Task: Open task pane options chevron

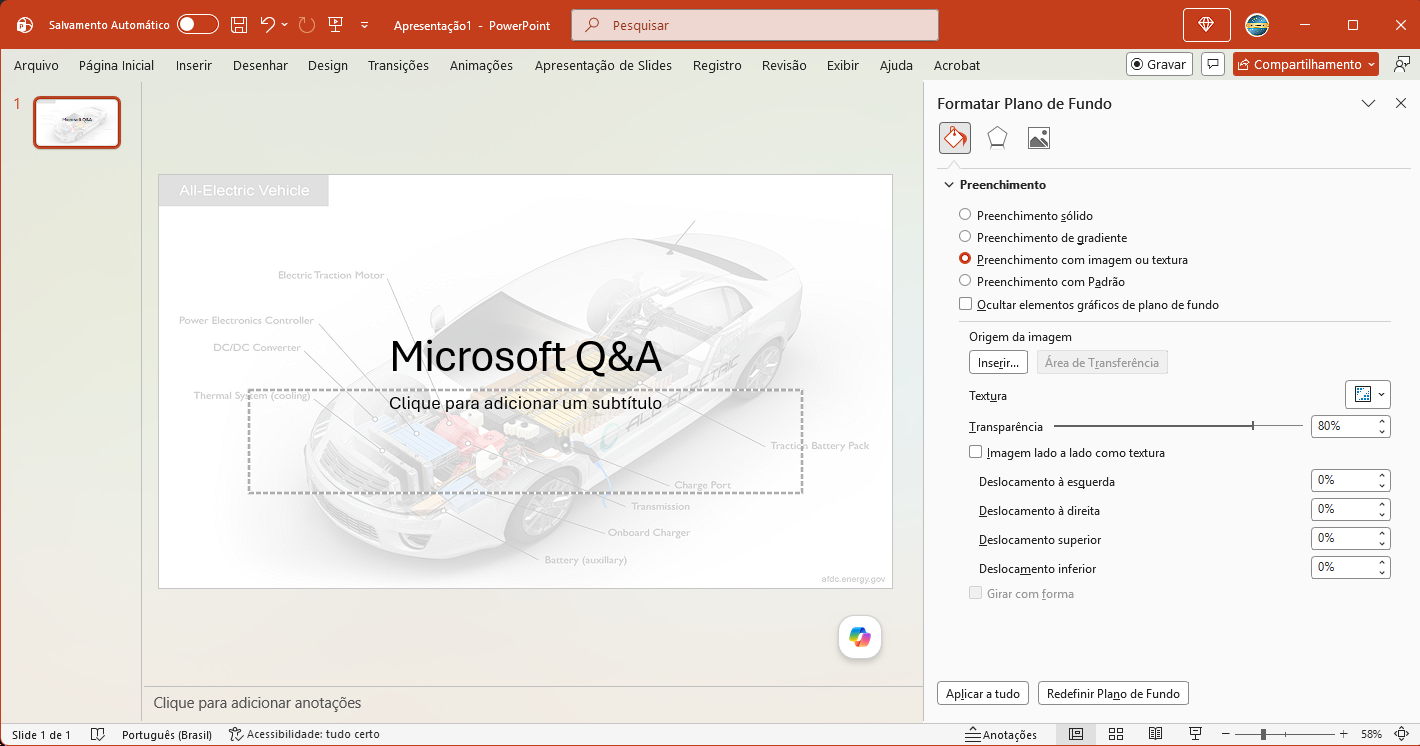Action: click(1369, 103)
